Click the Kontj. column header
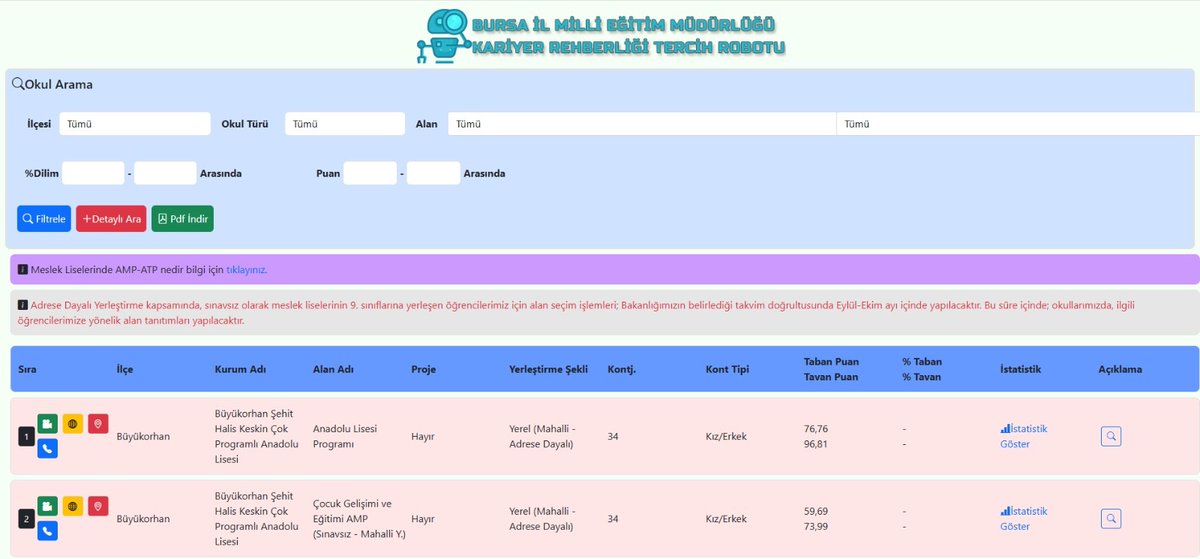 (x=620, y=369)
